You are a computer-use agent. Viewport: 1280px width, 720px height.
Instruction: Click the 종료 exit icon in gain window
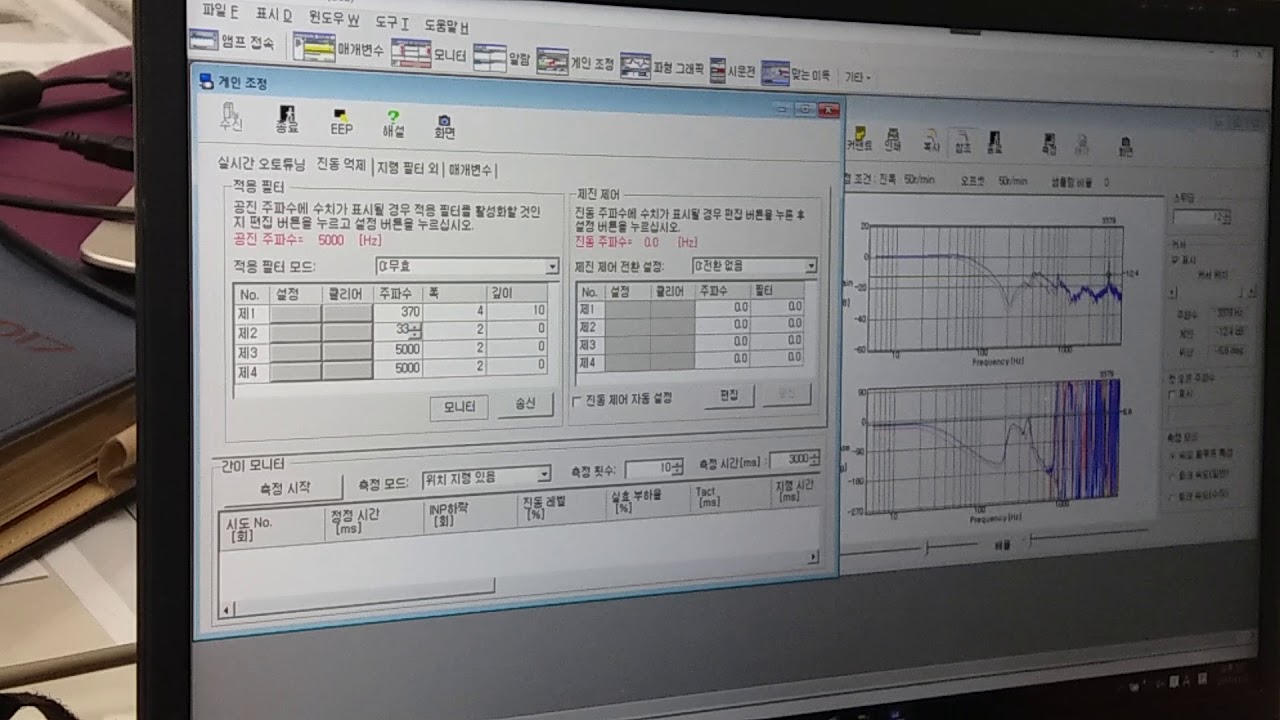click(287, 119)
